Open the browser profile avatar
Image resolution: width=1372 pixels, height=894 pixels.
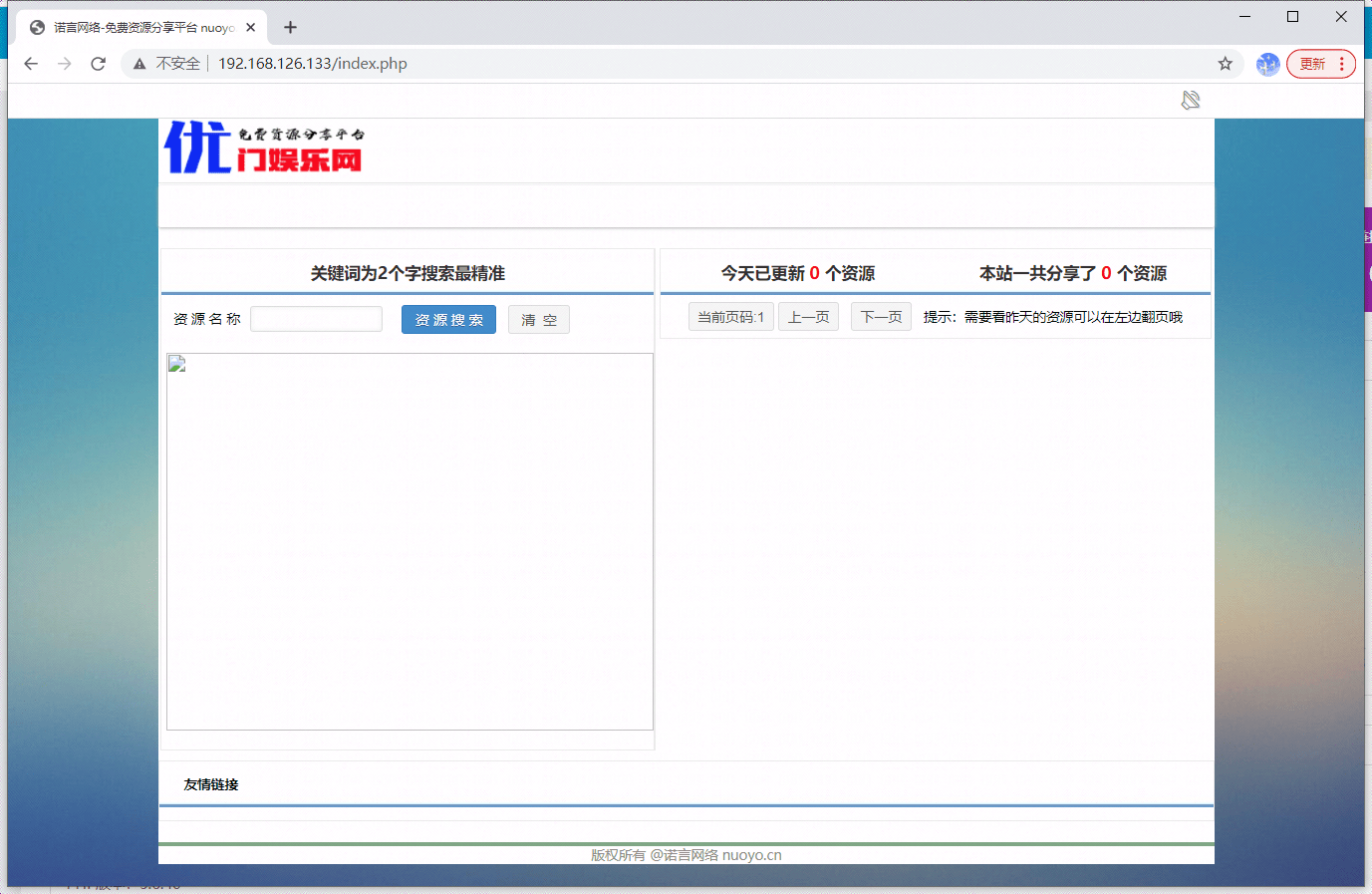pos(1267,64)
